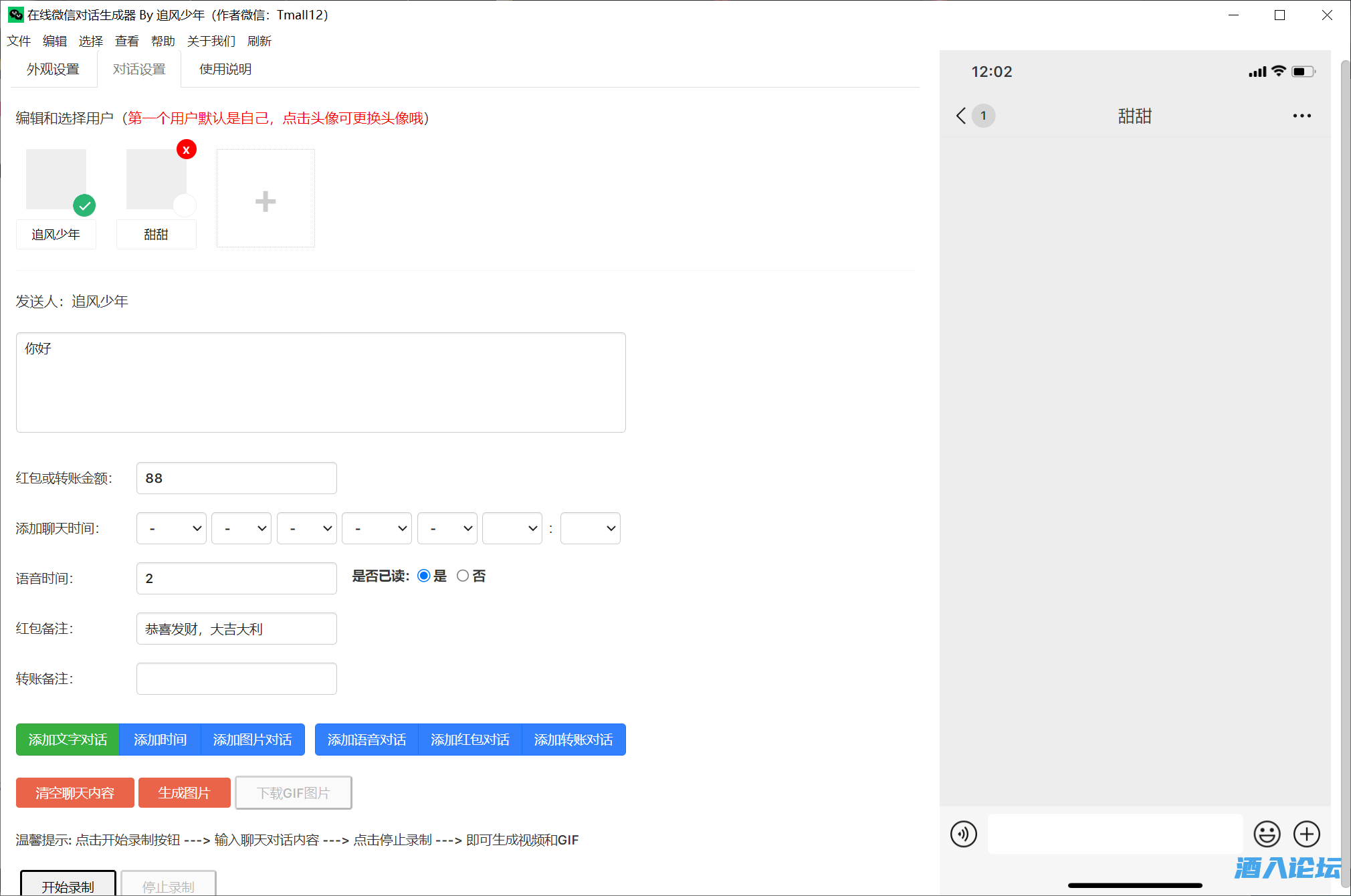
Task: Open the first 添加聊天时间 dropdown
Action: tap(171, 528)
